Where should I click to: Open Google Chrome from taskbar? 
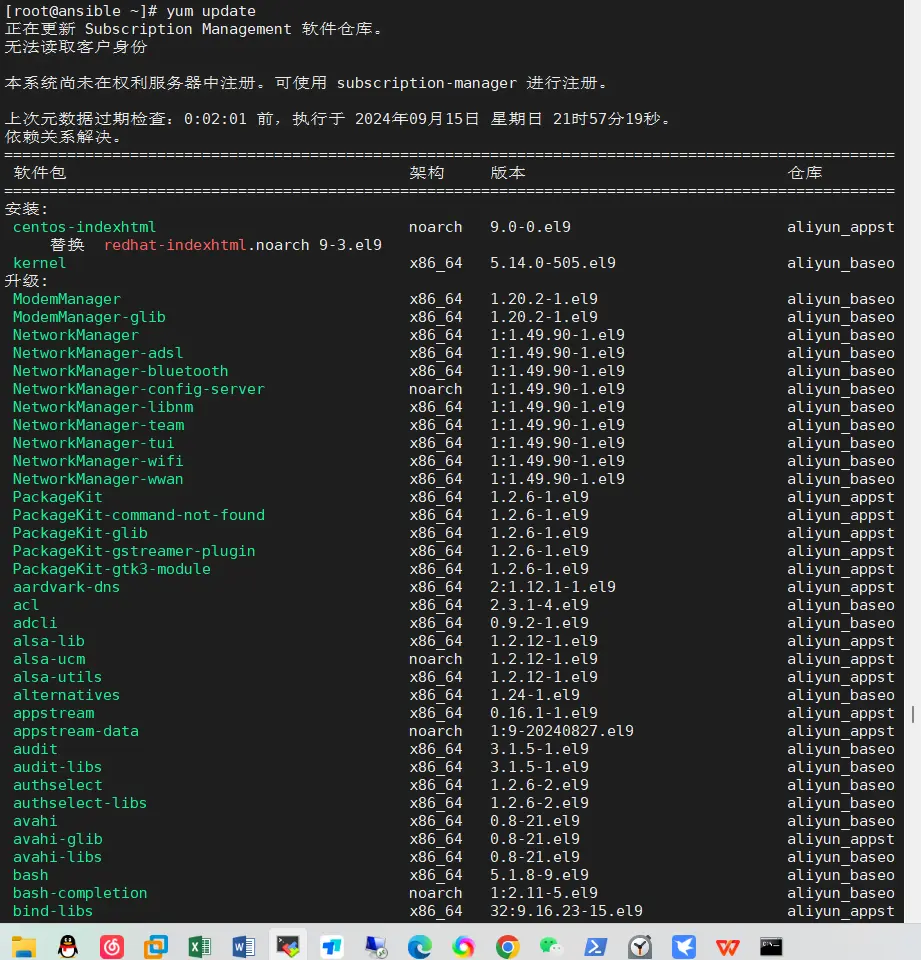click(x=507, y=946)
